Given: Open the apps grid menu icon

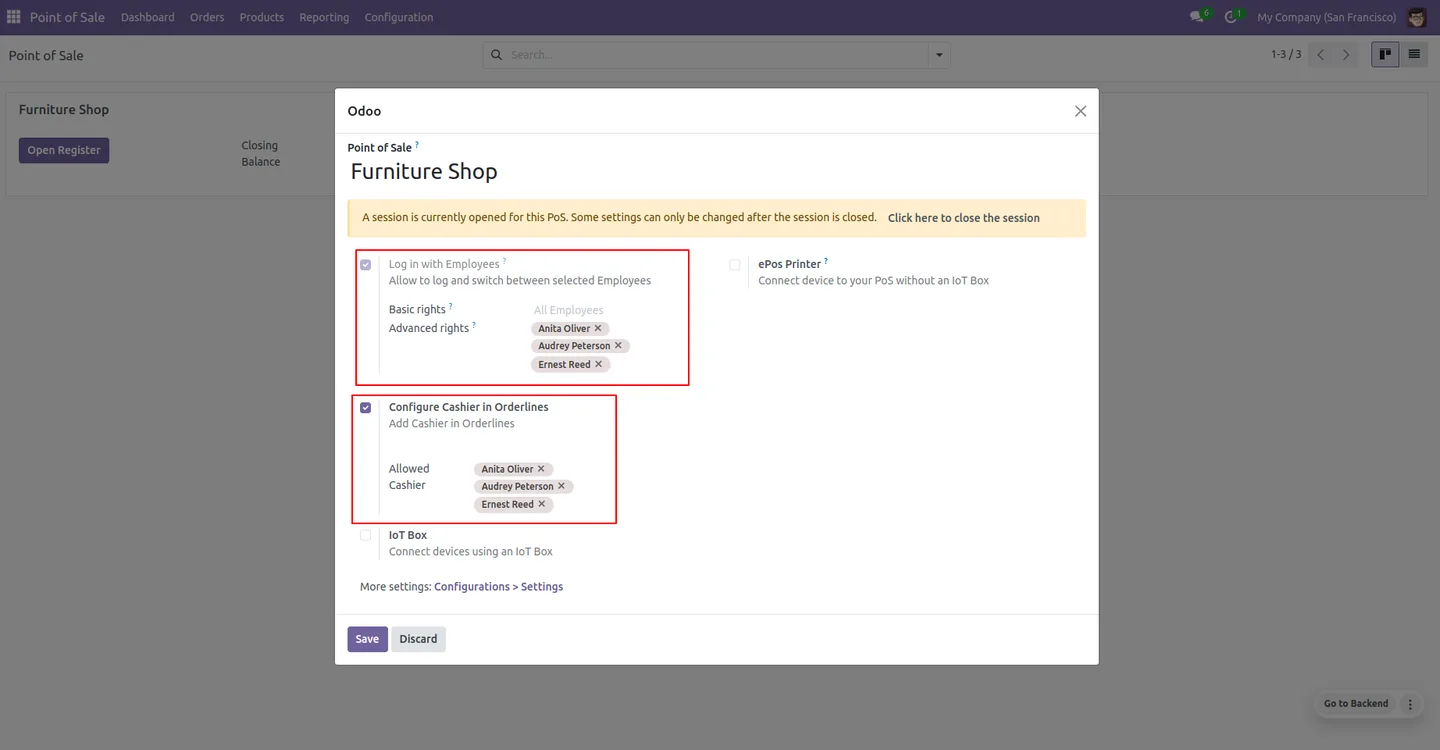Looking at the screenshot, I should point(14,17).
